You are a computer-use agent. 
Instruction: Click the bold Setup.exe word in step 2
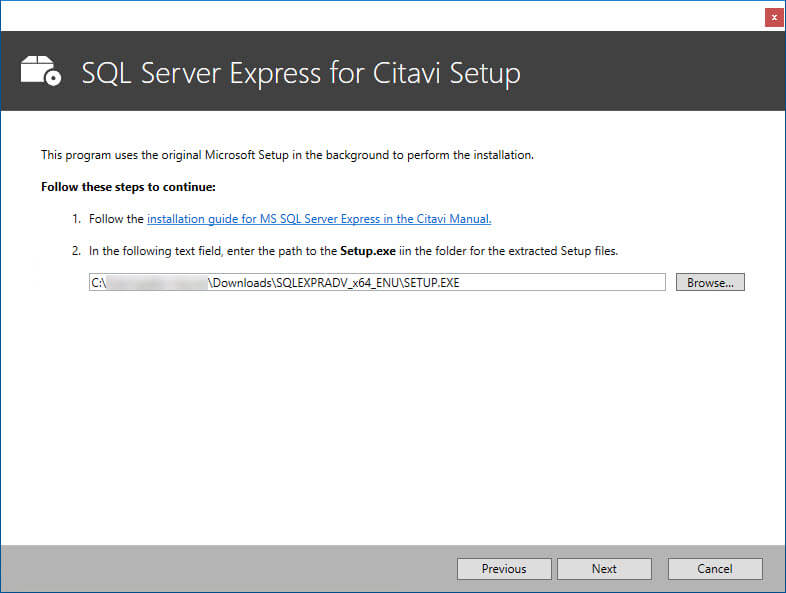[367, 251]
